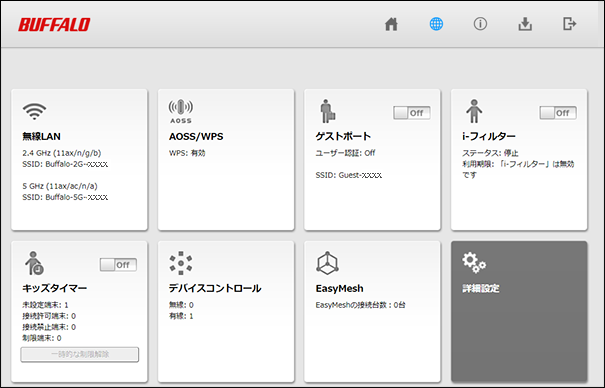Click 無線: 0 device count
Screen dimensions: 605x388
click(181, 305)
